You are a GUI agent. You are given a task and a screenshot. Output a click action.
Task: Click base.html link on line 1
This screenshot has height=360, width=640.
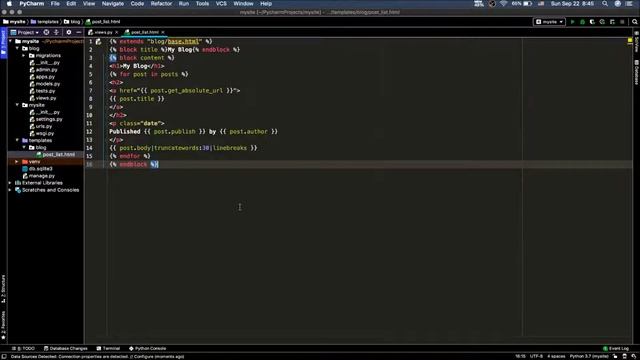coord(183,41)
